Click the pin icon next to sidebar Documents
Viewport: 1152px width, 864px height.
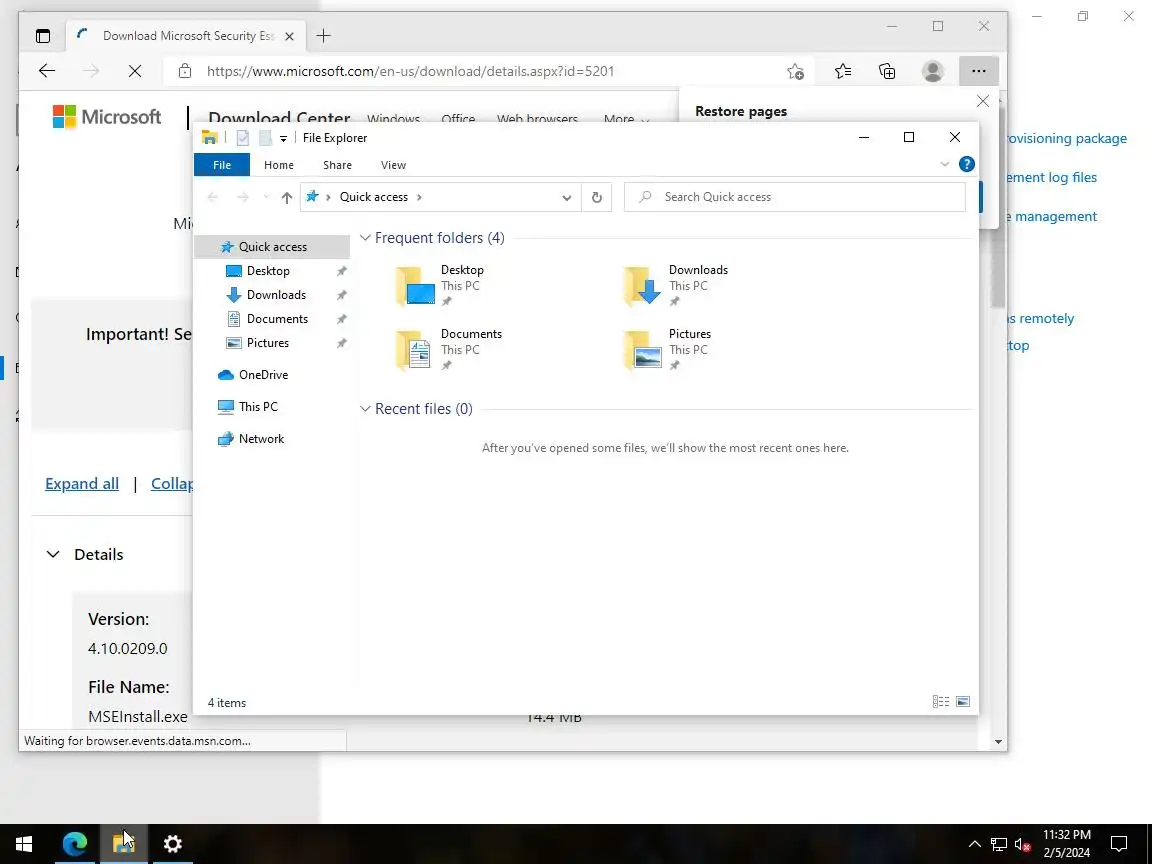(x=342, y=320)
